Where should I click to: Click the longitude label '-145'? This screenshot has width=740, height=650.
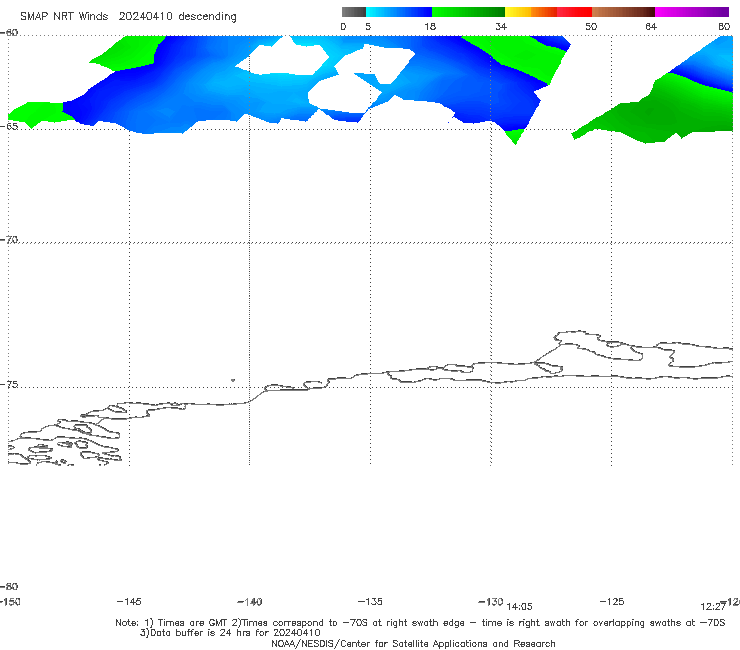(129, 602)
